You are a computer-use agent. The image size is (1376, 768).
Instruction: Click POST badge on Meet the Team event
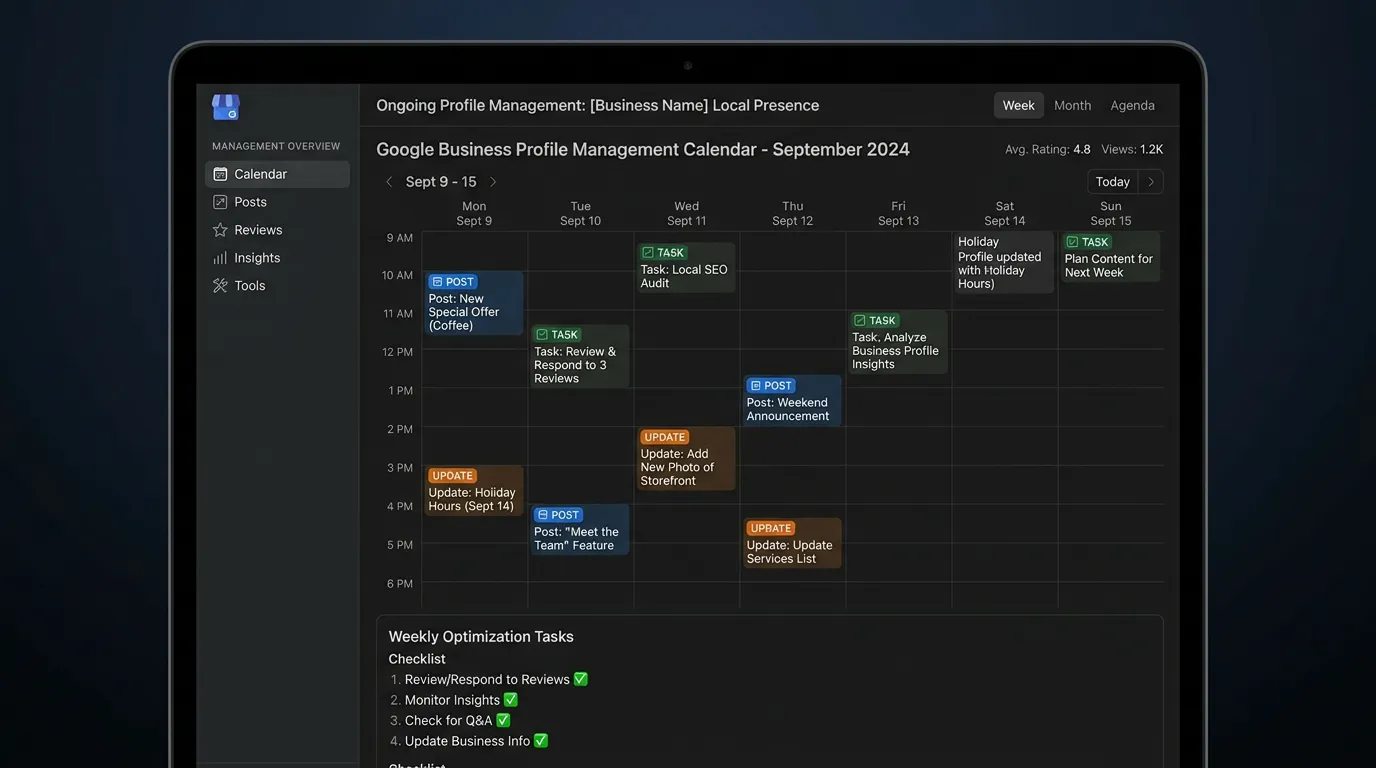coord(558,515)
